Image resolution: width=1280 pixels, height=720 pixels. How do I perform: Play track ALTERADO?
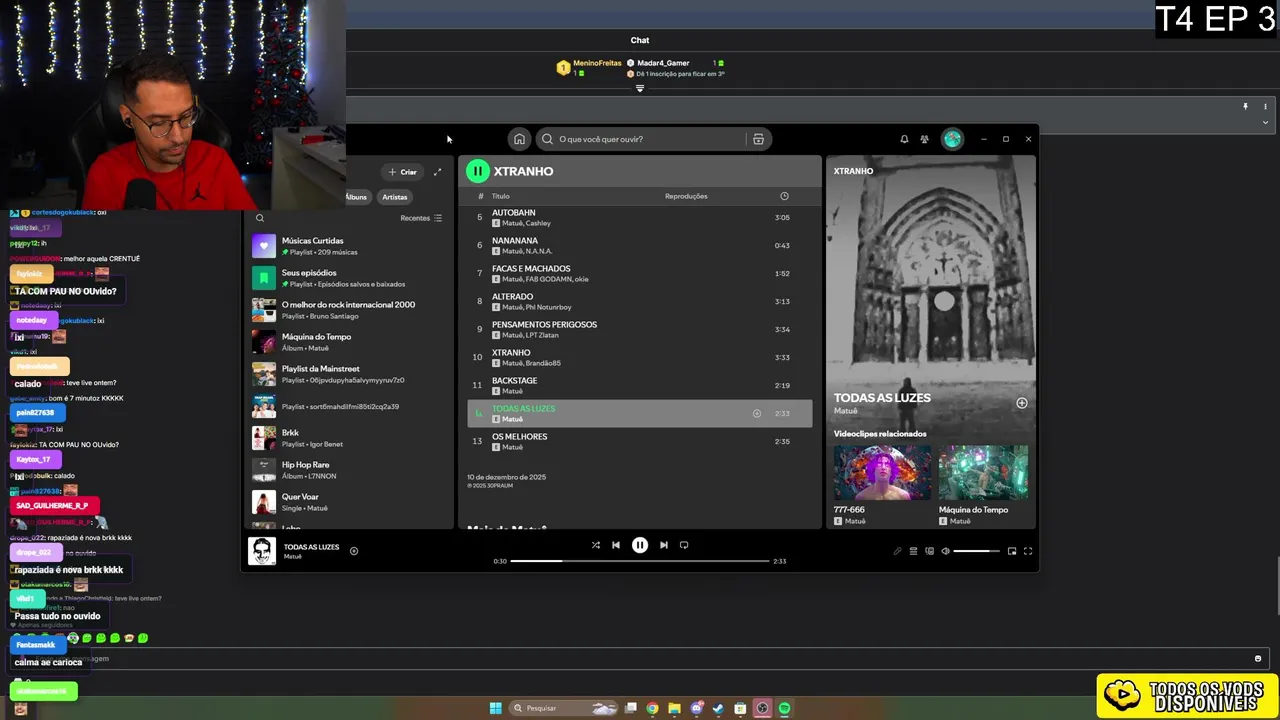click(640, 301)
